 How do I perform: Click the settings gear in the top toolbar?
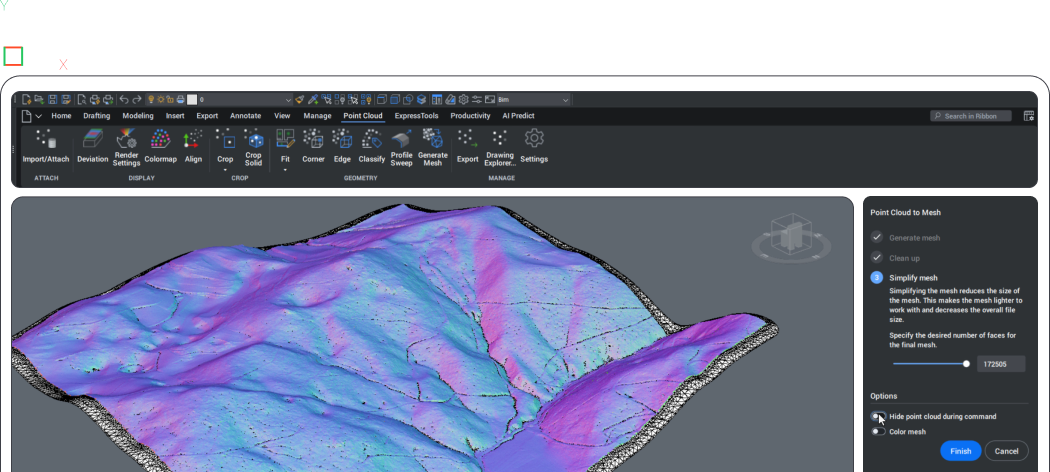(463, 100)
